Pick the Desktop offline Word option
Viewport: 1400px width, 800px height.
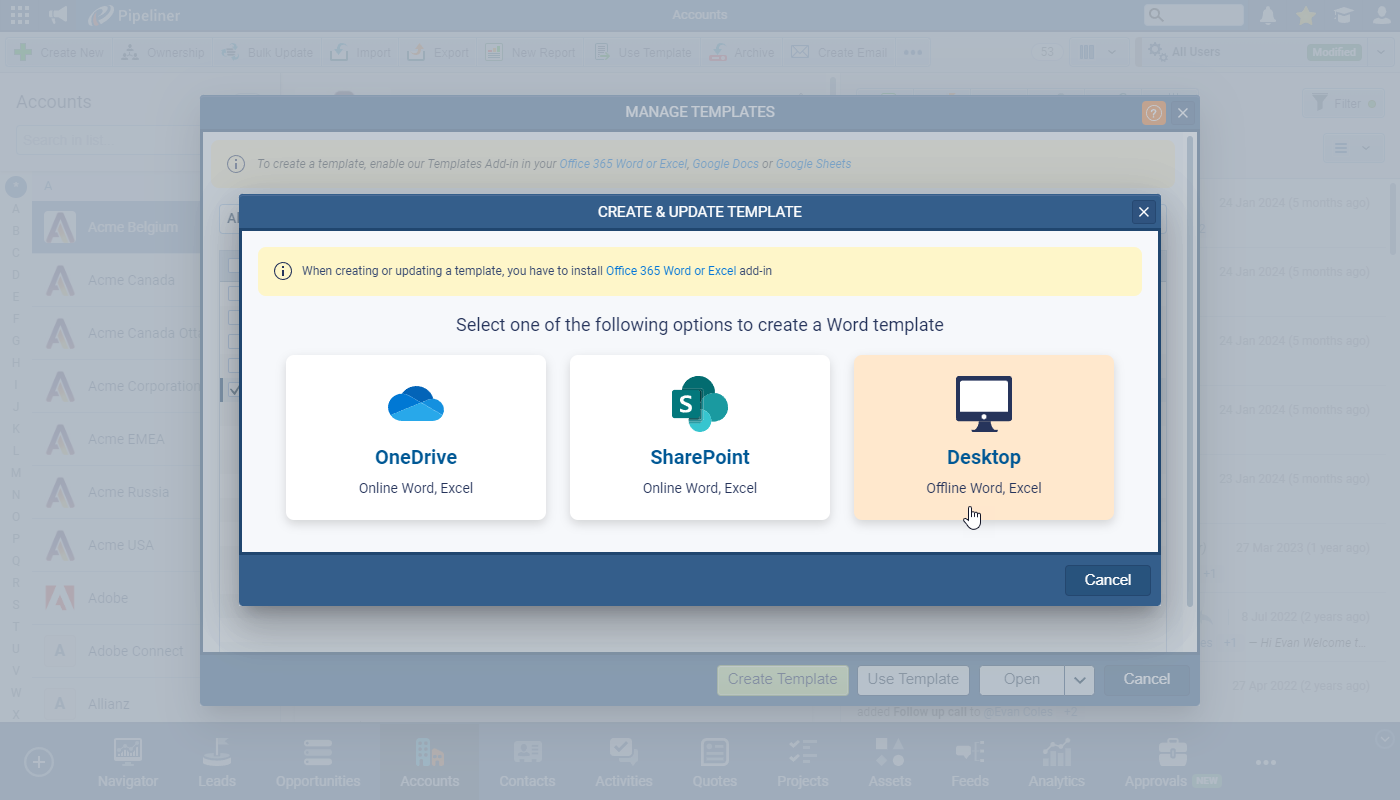pos(983,437)
